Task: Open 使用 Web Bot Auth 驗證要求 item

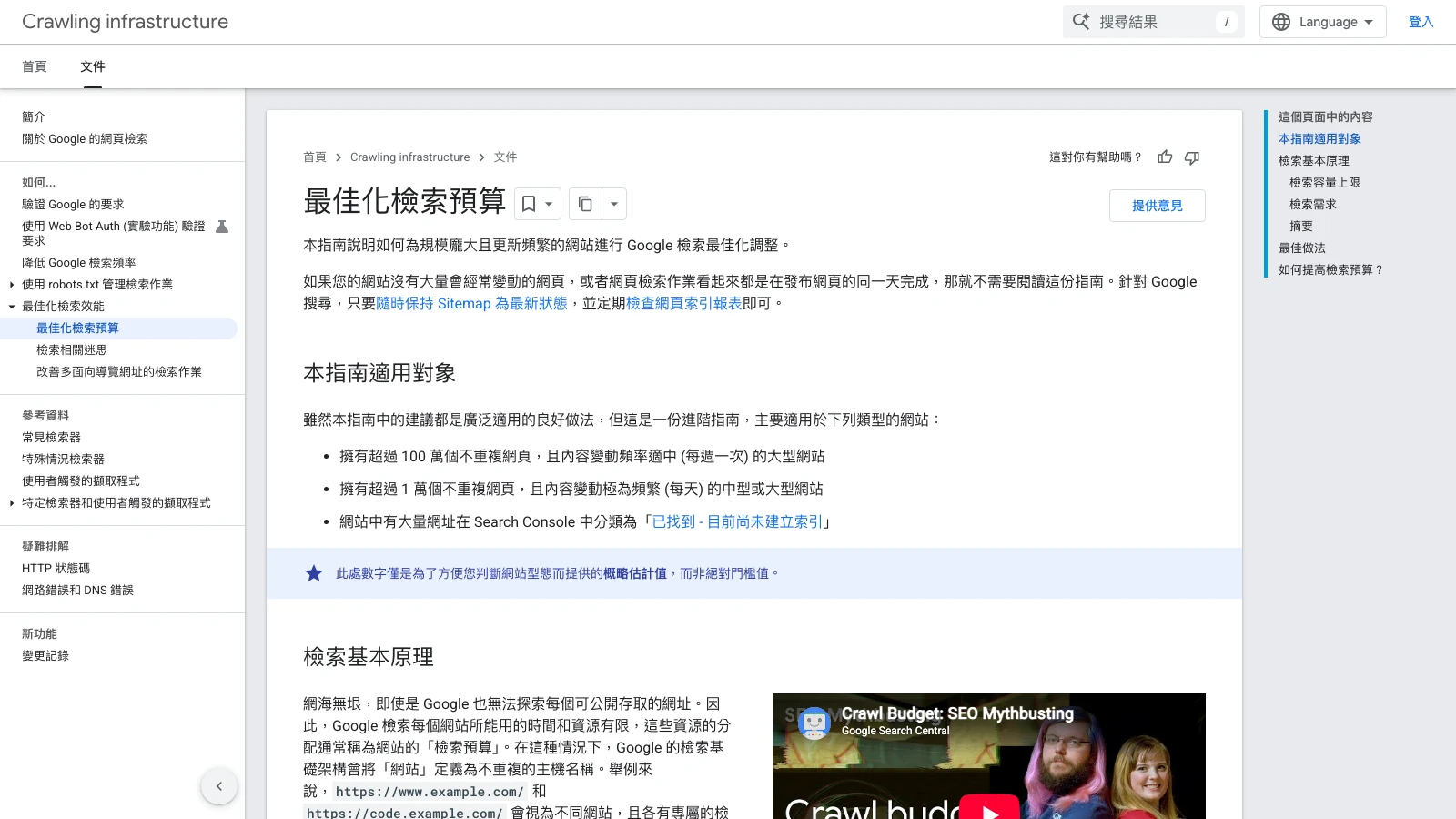Action: point(114,233)
